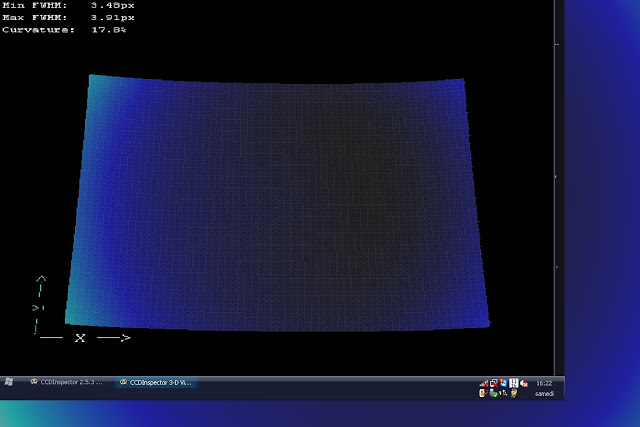Click the Y axis arrow indicator
This screenshot has width=640, height=427.
point(40,305)
